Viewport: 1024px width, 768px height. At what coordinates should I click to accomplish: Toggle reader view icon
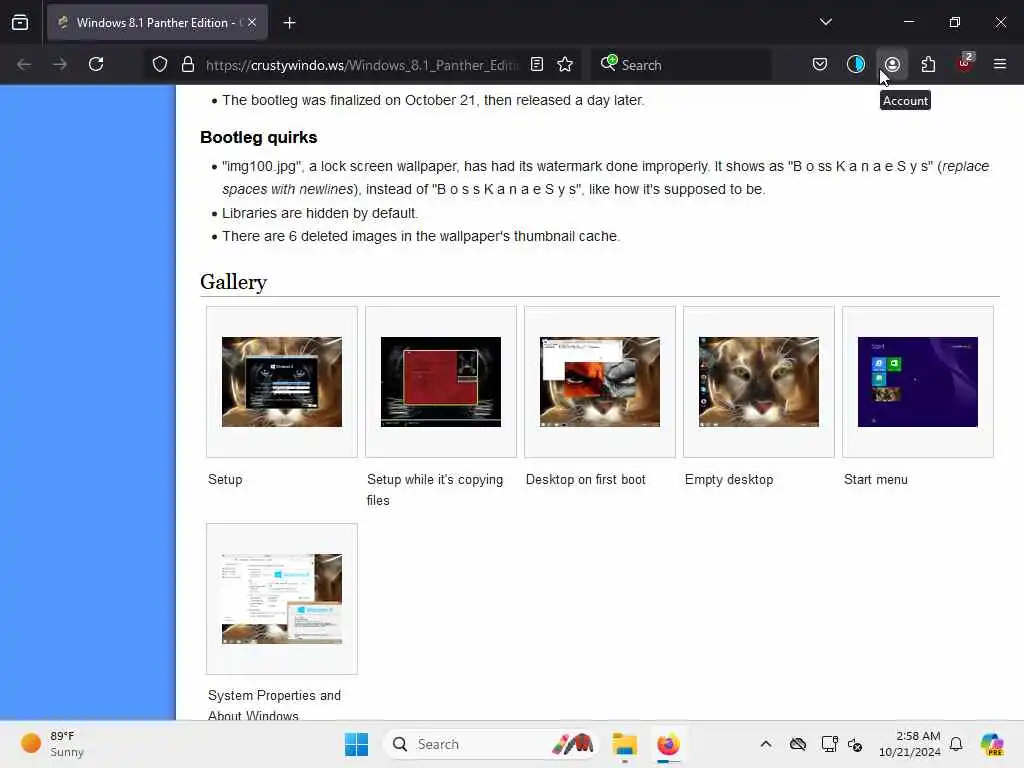coord(537,64)
